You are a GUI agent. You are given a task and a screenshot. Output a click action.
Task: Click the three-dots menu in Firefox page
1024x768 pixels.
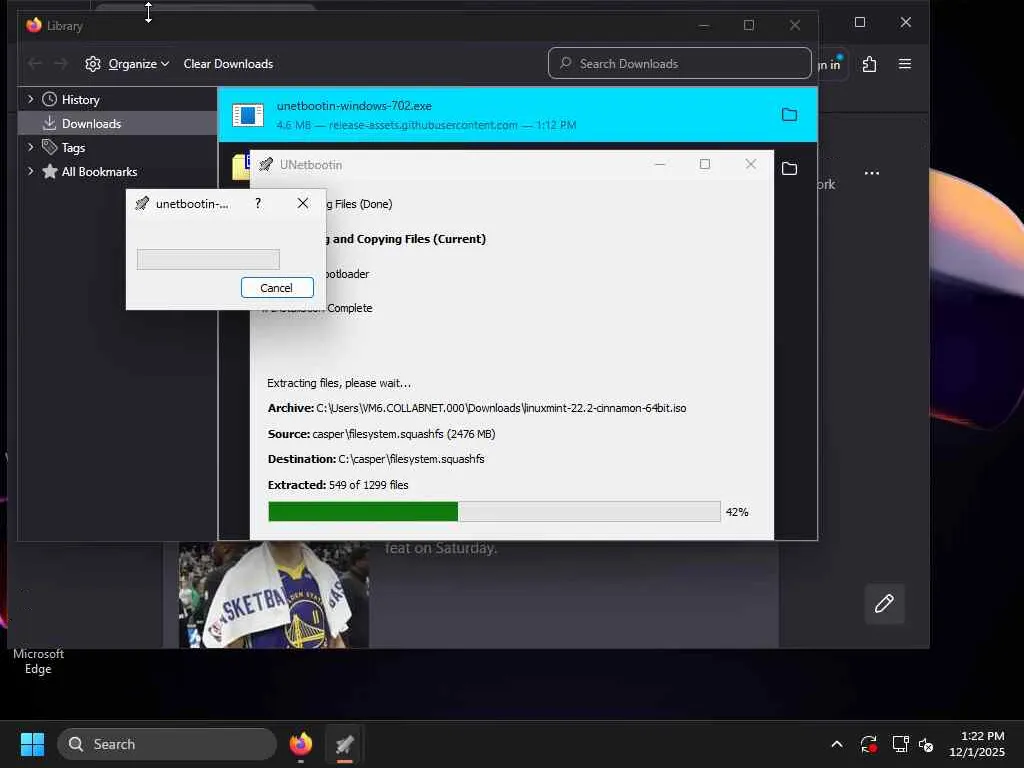point(872,173)
